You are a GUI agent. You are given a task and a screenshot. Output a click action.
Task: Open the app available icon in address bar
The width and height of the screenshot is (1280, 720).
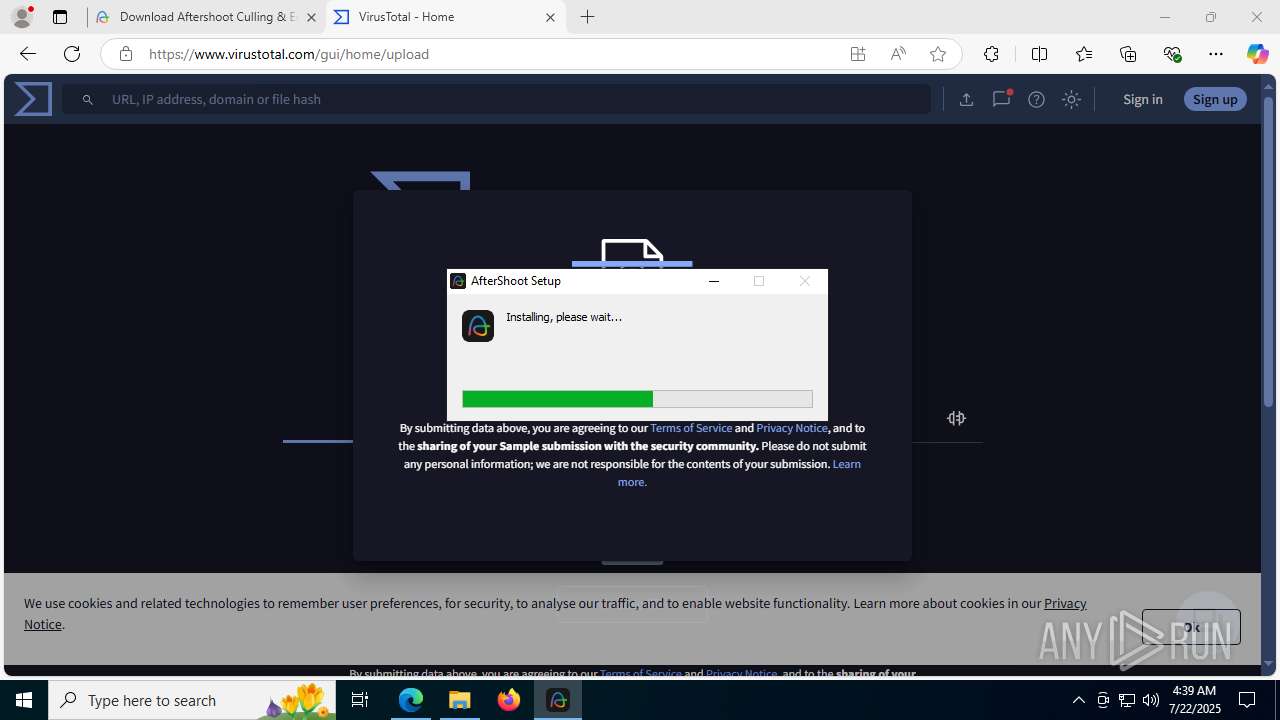pyautogui.click(x=858, y=54)
